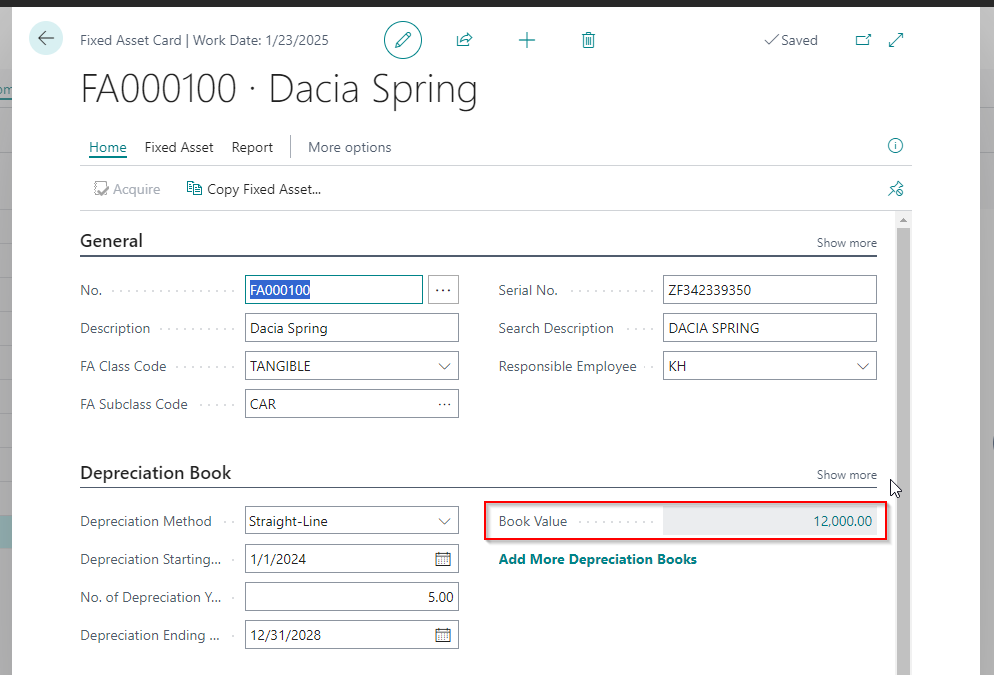Viewport: 994px width, 675px height.
Task: Open calendar for Depreciation Ending date
Action: point(442,635)
